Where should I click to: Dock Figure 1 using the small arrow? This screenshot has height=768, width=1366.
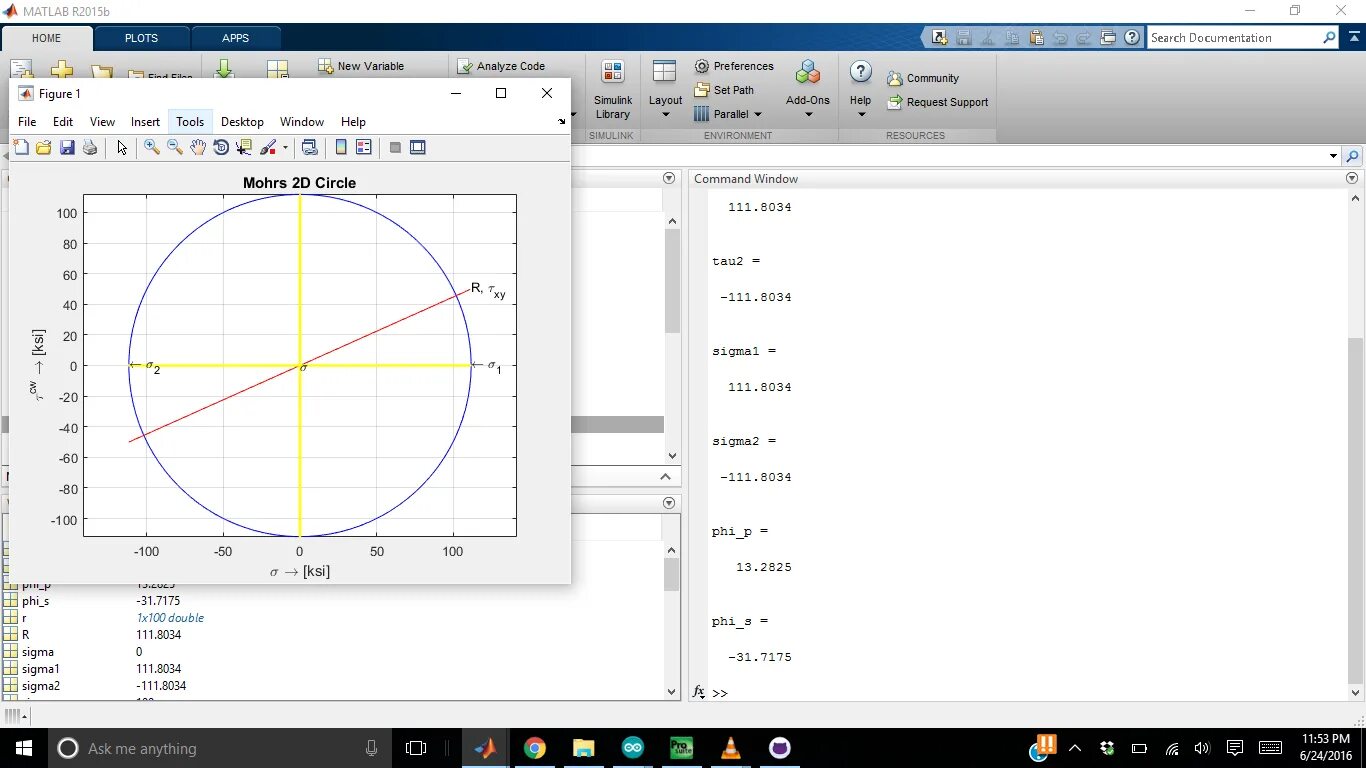561,122
